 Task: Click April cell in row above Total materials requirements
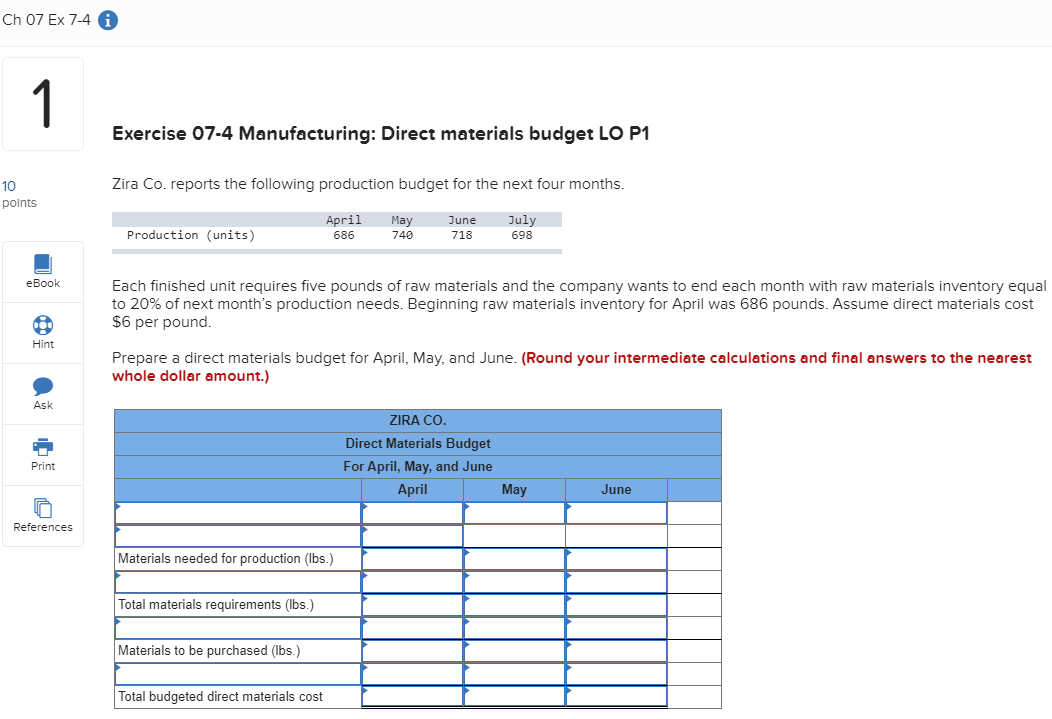point(413,582)
